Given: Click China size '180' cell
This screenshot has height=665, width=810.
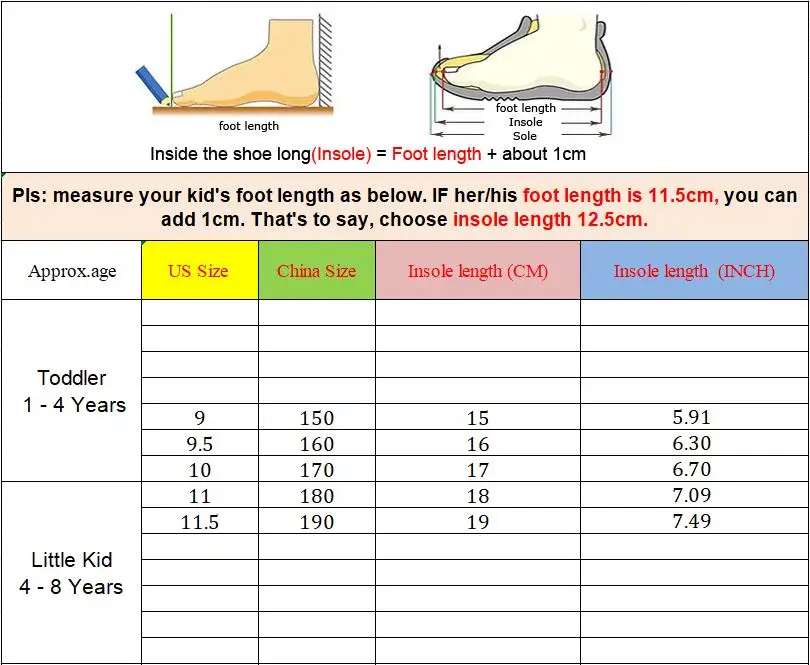Looking at the screenshot, I should 317,495.
